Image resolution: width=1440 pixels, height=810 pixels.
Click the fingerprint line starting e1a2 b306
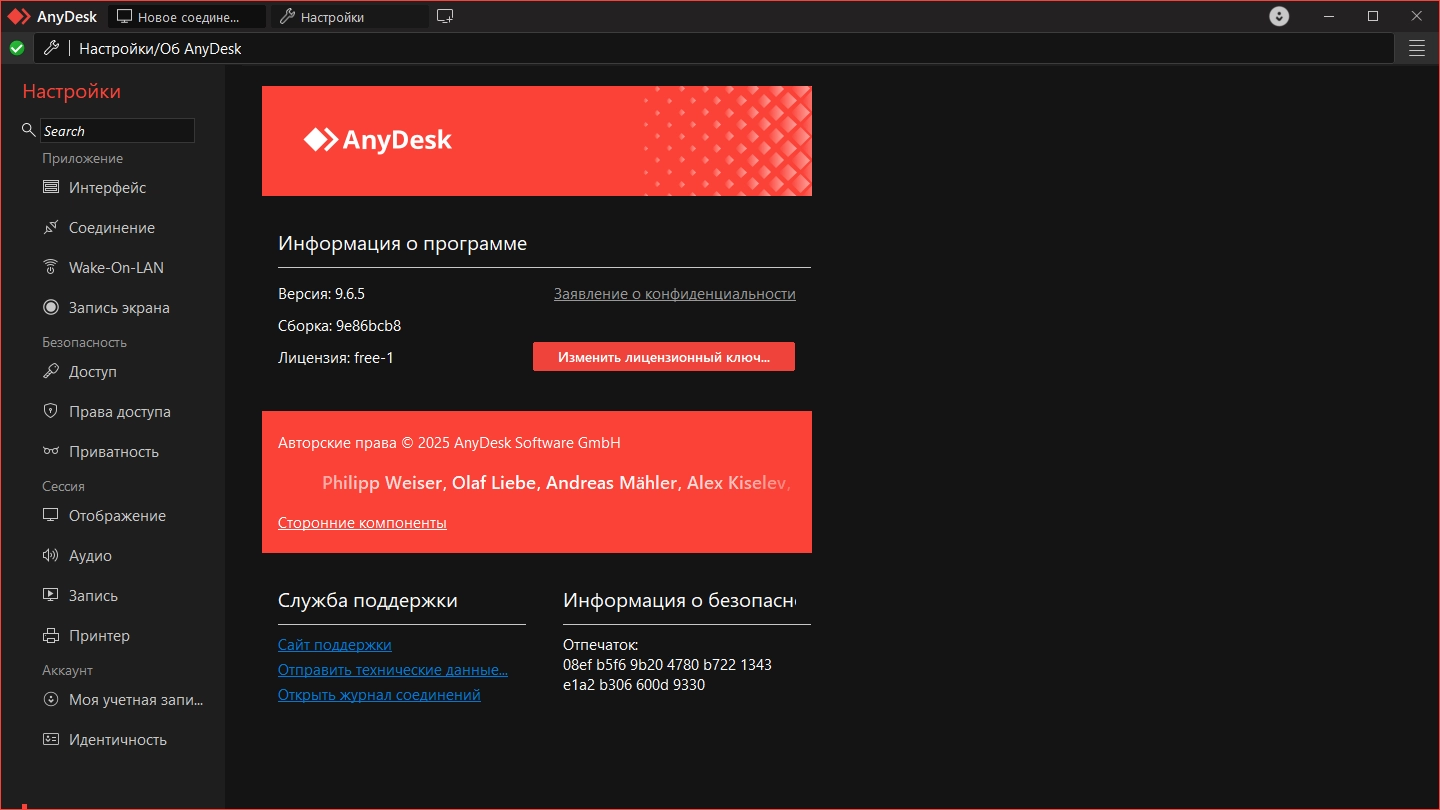[x=634, y=685]
